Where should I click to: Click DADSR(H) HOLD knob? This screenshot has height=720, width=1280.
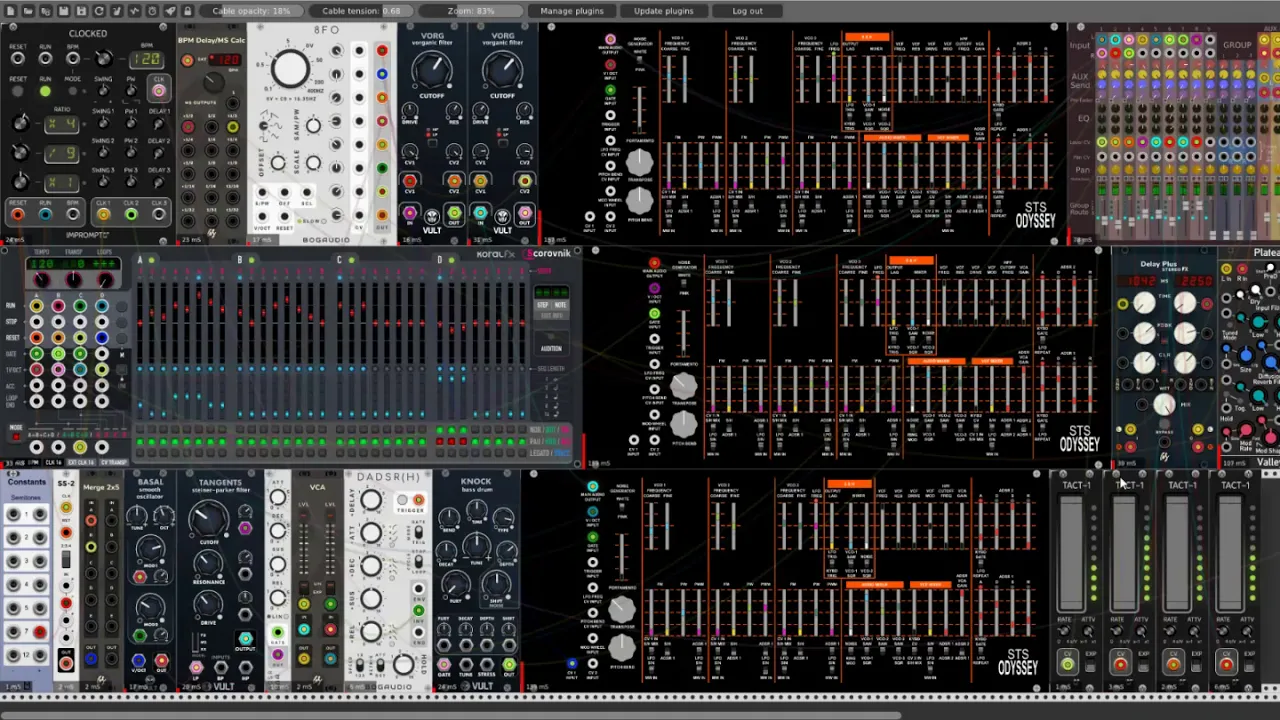coord(401,663)
